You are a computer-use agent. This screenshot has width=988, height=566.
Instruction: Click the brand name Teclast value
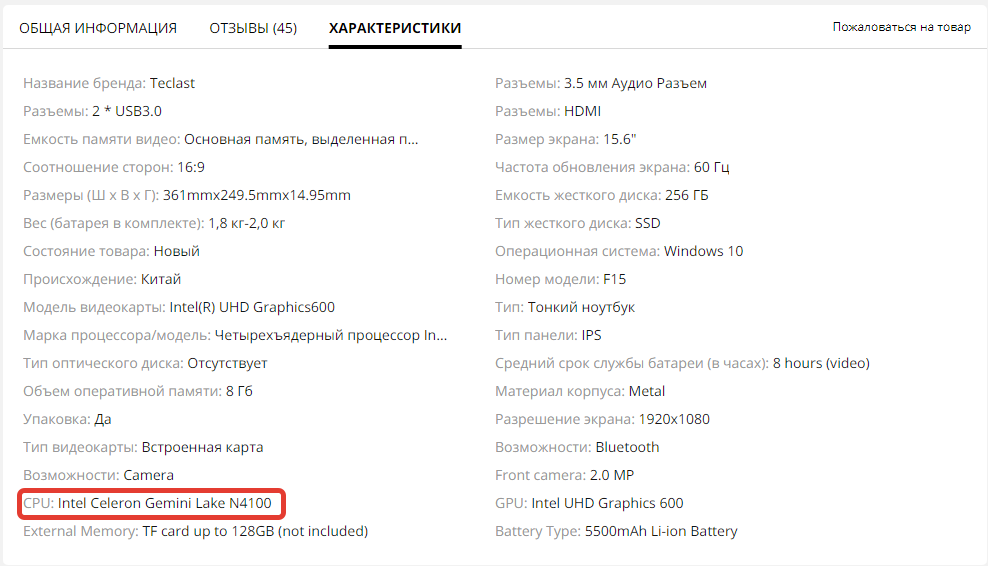(x=172, y=83)
